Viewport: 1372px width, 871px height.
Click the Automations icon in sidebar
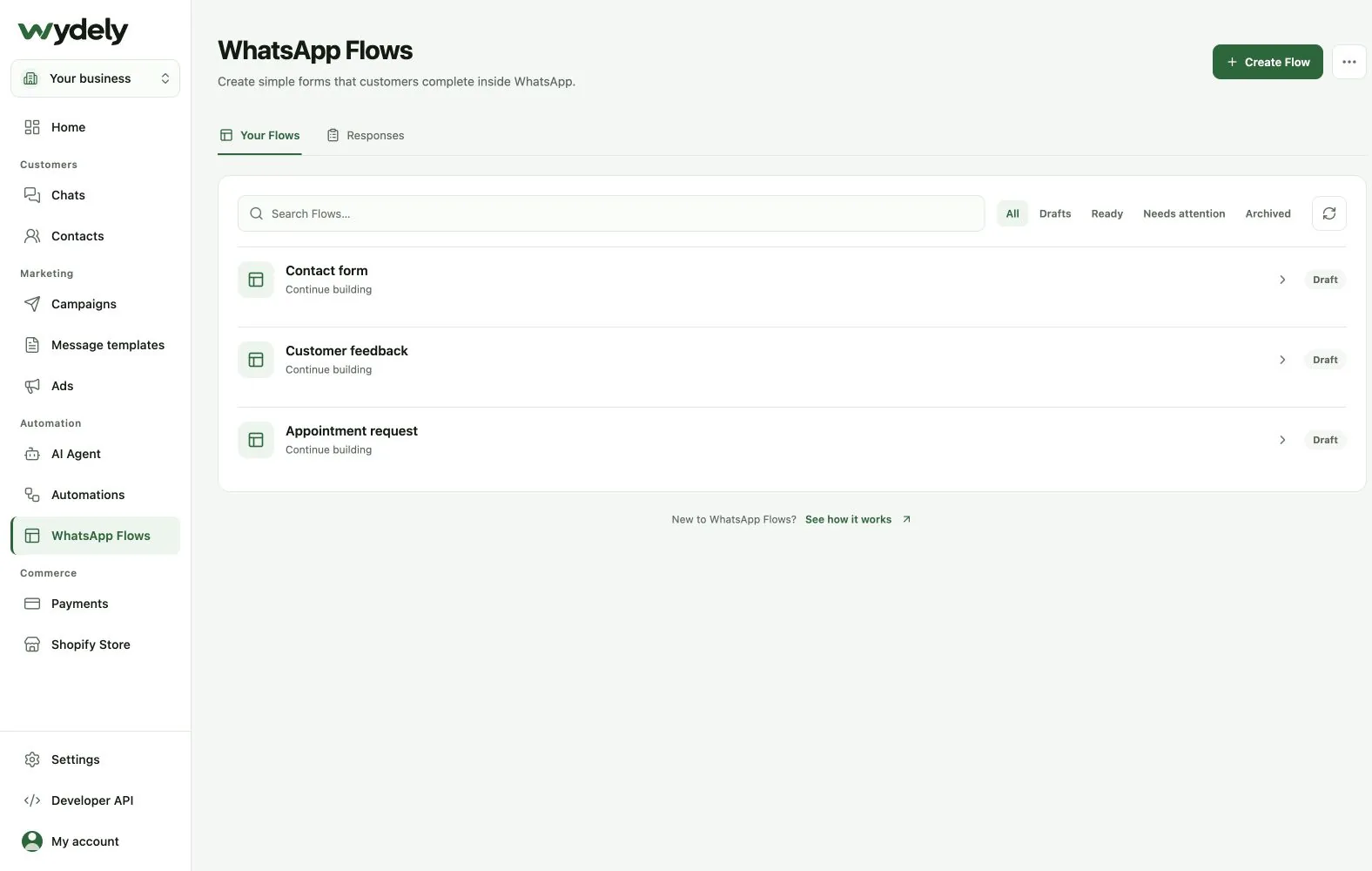pos(32,495)
